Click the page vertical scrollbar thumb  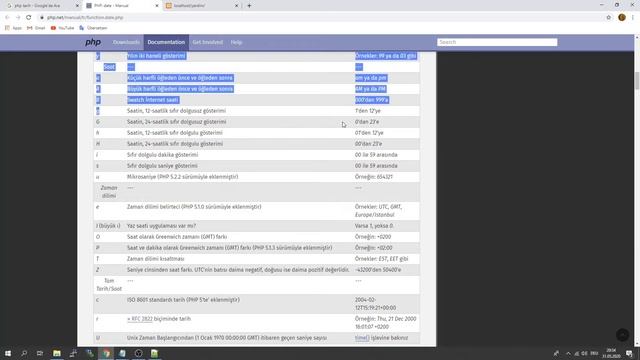pyautogui.click(x=637, y=80)
